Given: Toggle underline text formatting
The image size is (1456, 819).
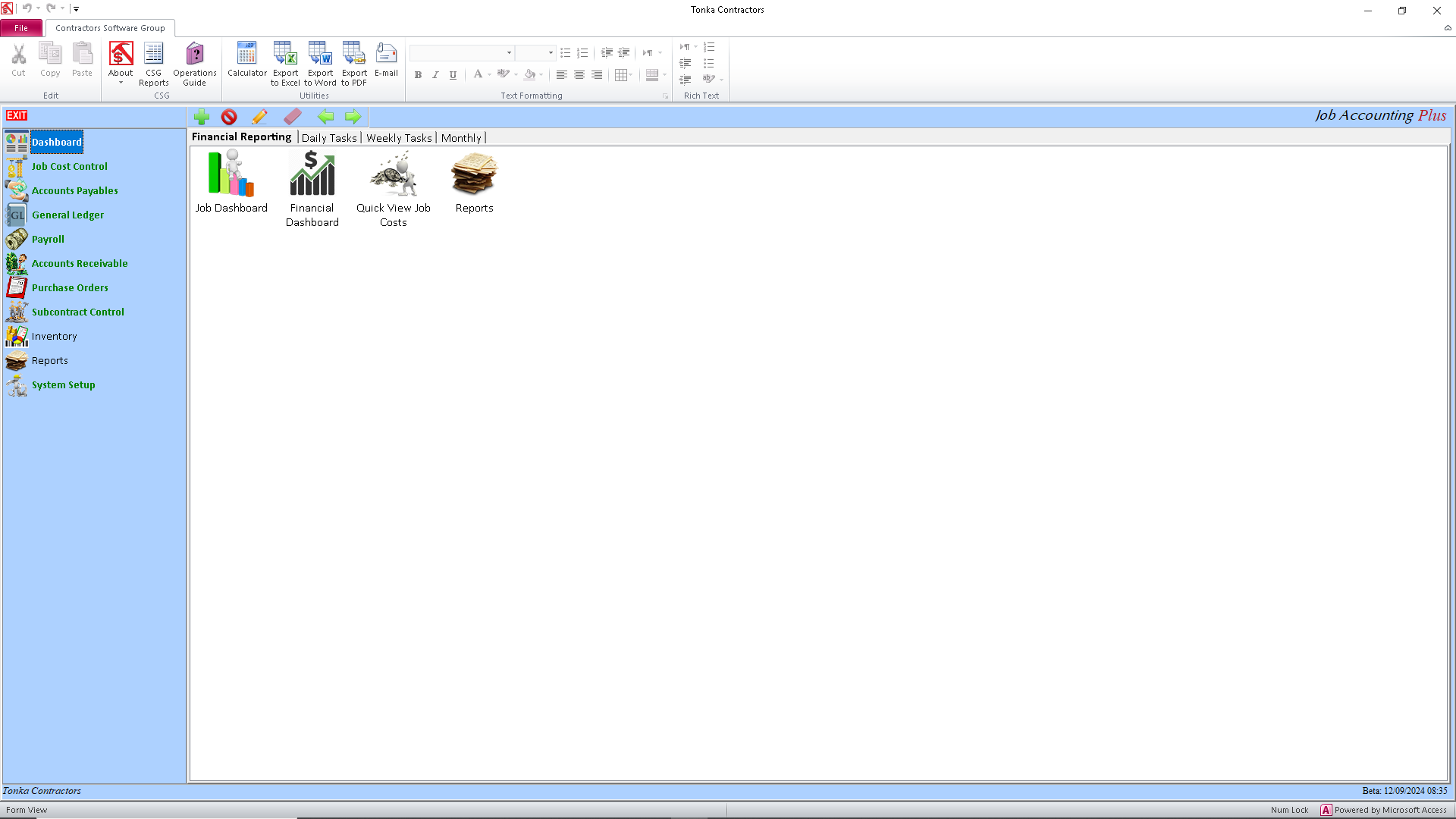Looking at the screenshot, I should (x=453, y=74).
